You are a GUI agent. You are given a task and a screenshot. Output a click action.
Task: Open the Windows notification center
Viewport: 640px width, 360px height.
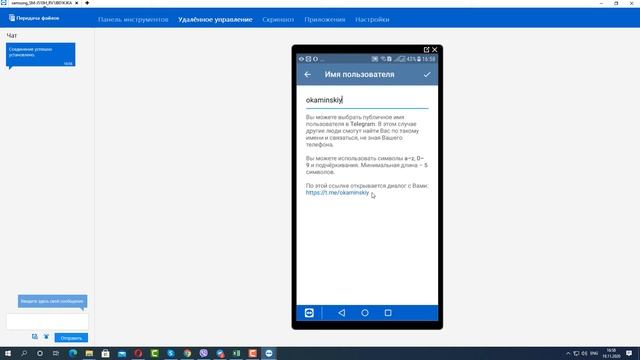point(629,353)
